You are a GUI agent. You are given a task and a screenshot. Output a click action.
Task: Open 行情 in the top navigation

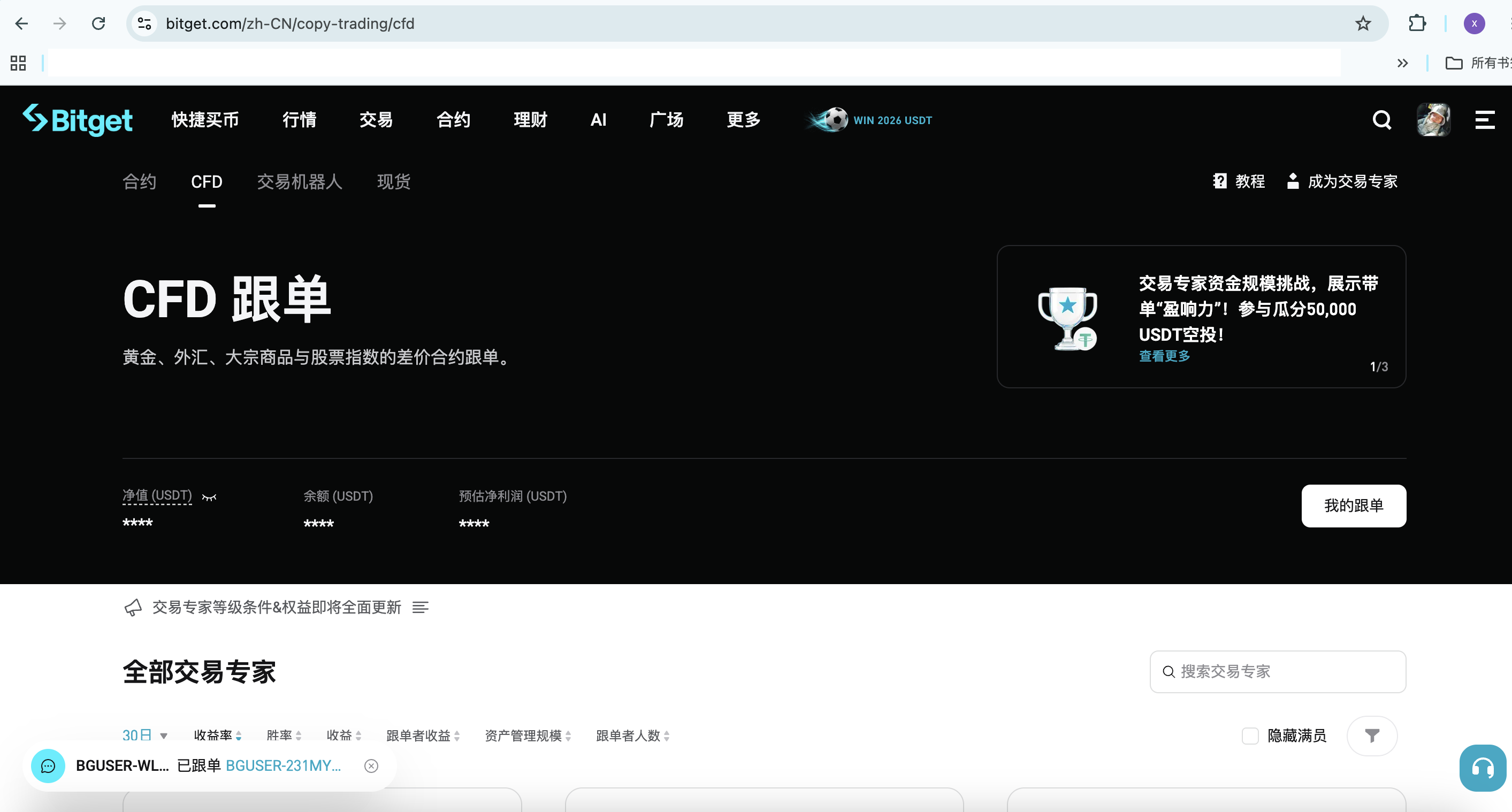pyautogui.click(x=299, y=120)
